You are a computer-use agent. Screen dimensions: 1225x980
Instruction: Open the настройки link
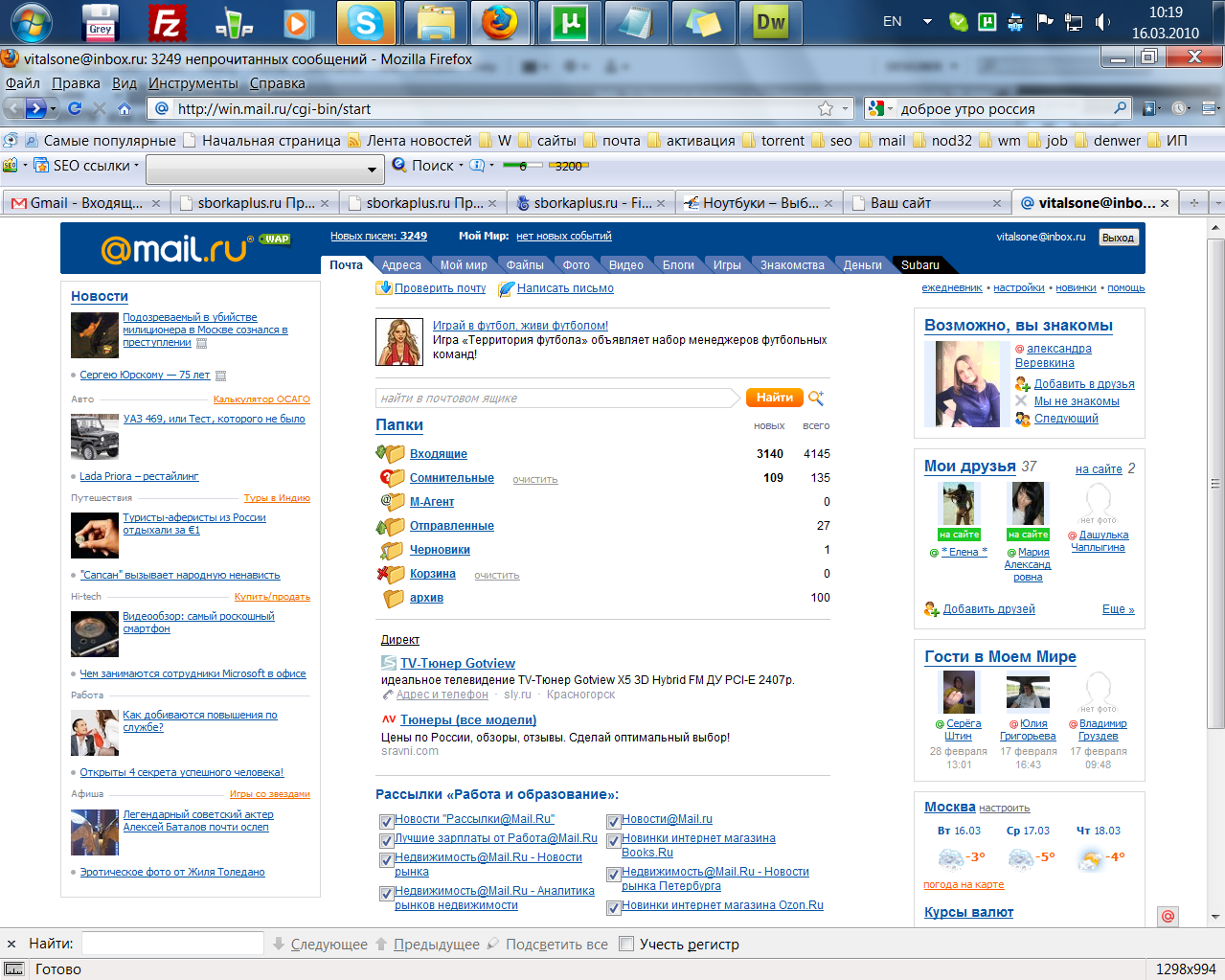click(1019, 287)
